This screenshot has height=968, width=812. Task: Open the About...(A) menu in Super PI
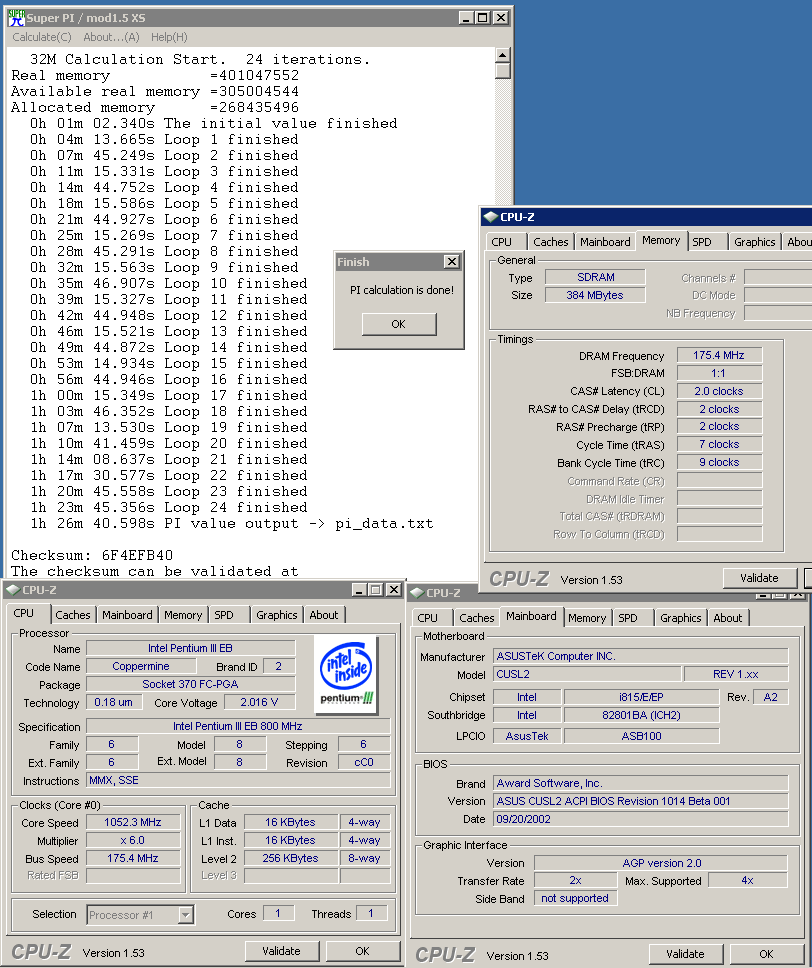tap(111, 37)
